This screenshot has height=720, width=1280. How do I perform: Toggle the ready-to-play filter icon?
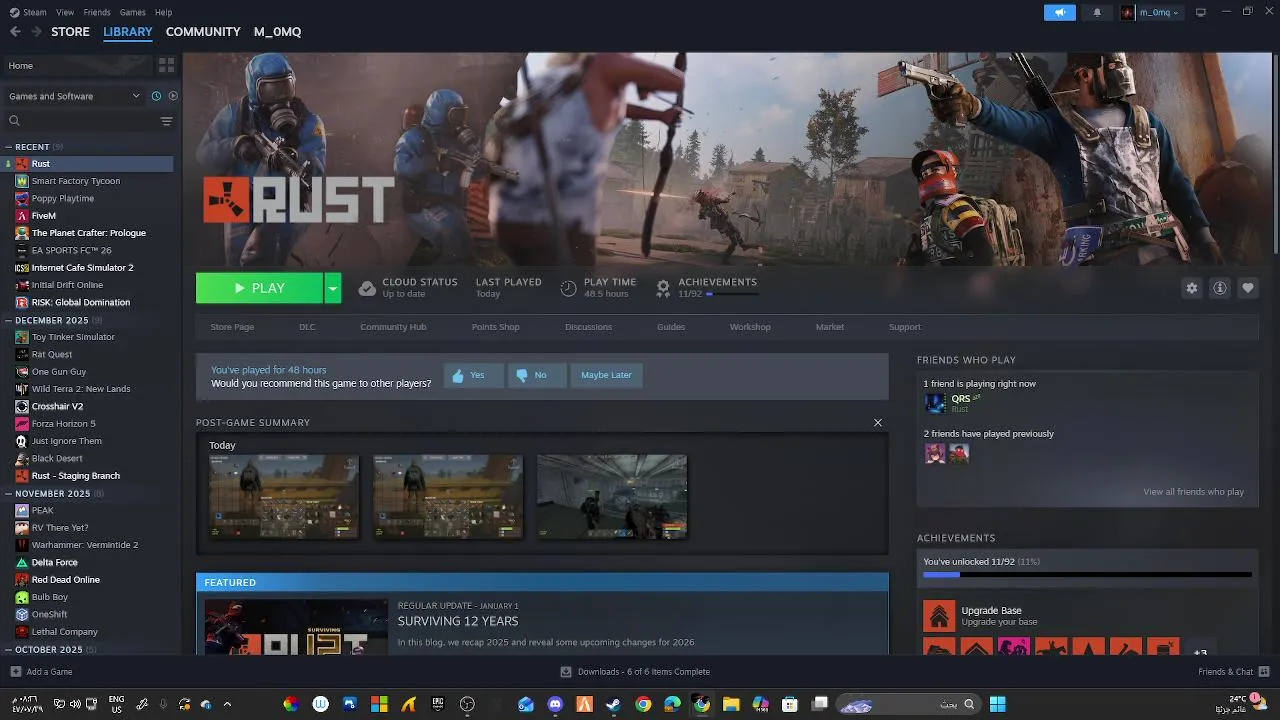[x=173, y=96]
